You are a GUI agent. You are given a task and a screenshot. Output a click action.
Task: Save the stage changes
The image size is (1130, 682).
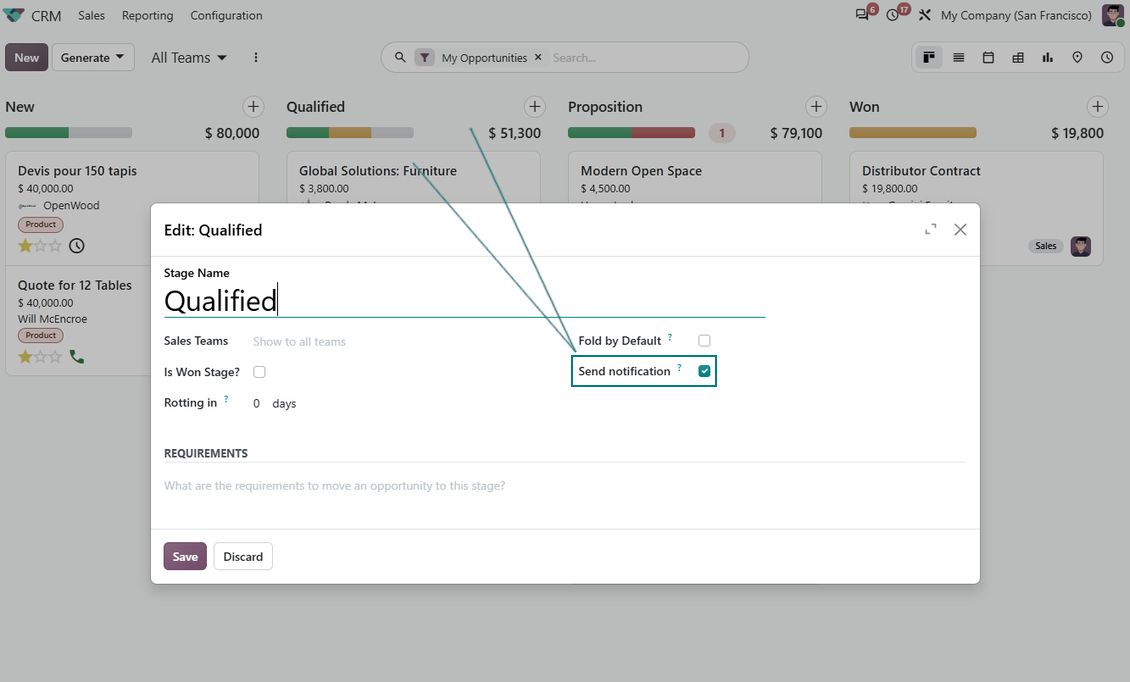pyautogui.click(x=185, y=557)
